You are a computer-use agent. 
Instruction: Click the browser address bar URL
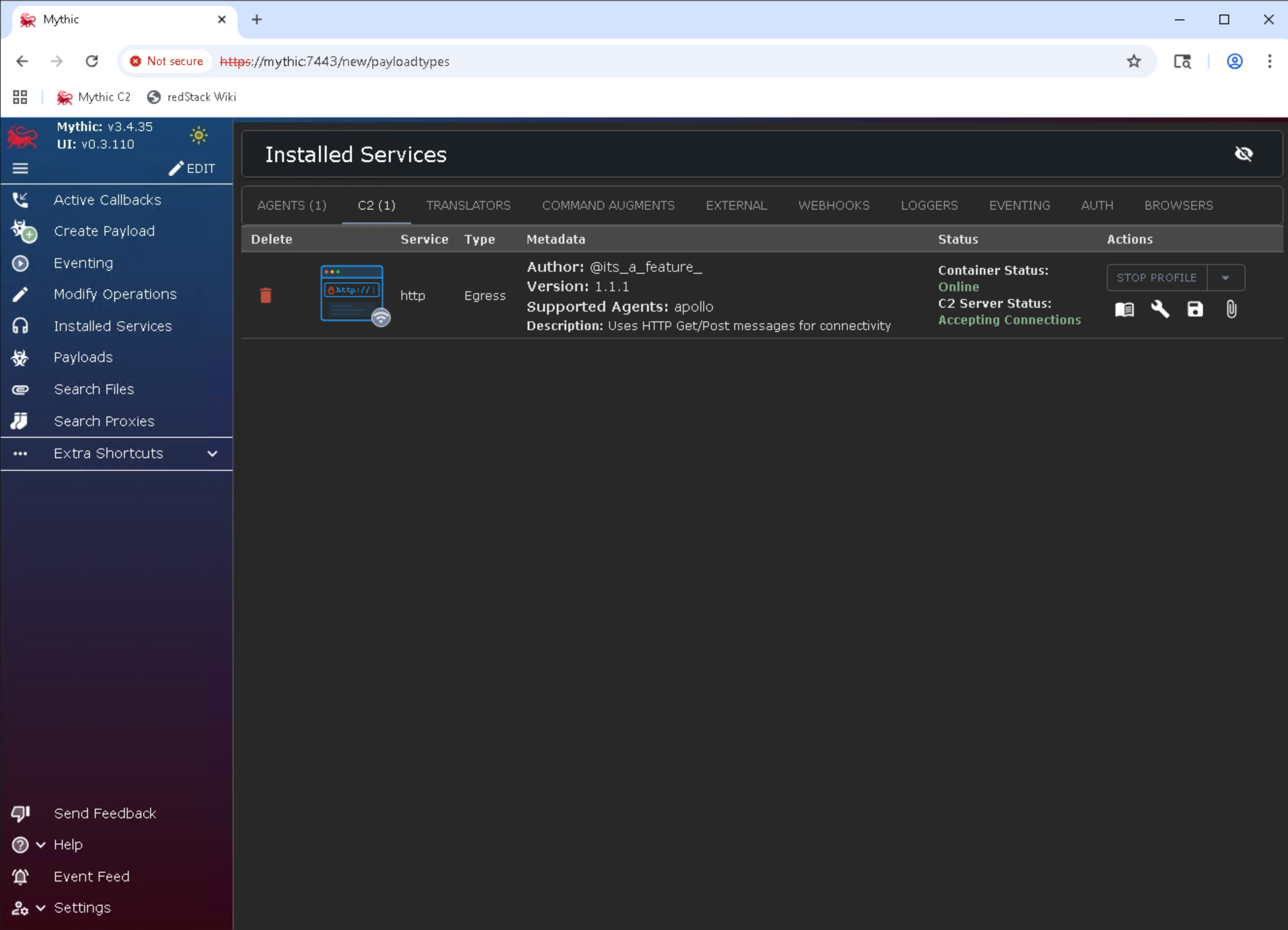point(334,61)
